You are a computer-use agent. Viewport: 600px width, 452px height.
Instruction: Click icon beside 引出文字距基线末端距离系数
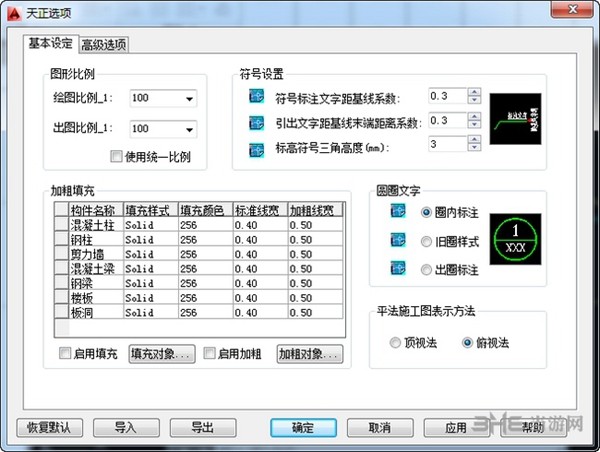(256, 123)
